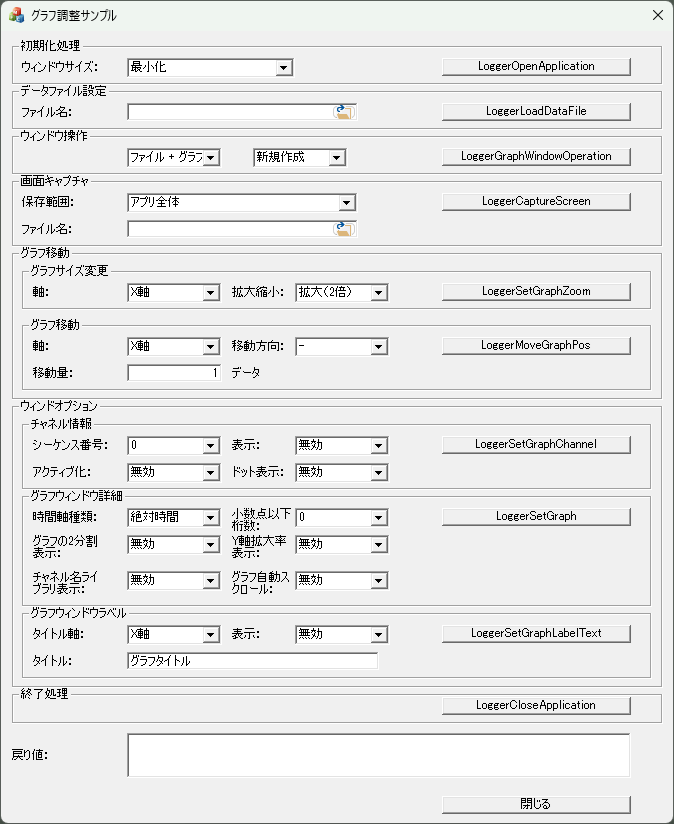This screenshot has height=824, width=674.
Task: Open the 拡大縮小 dropdown
Action: 378,293
